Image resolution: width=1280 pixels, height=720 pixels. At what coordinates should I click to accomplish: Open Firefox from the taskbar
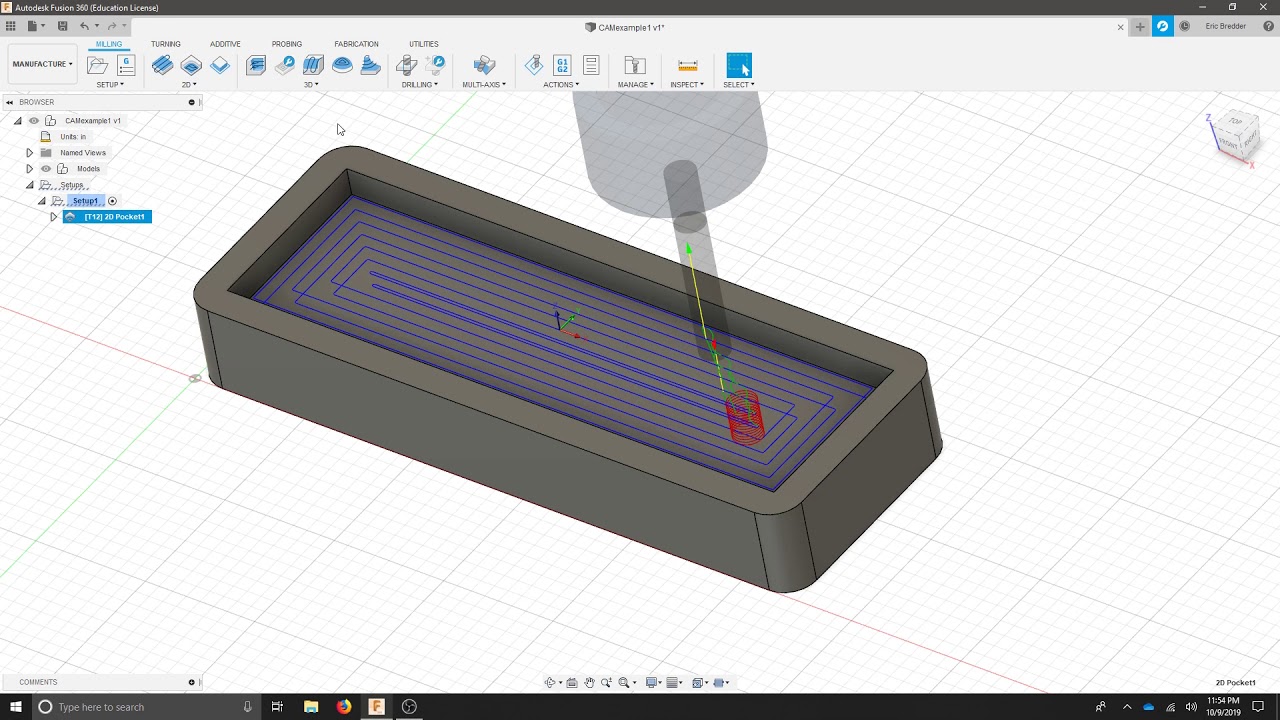(x=344, y=707)
